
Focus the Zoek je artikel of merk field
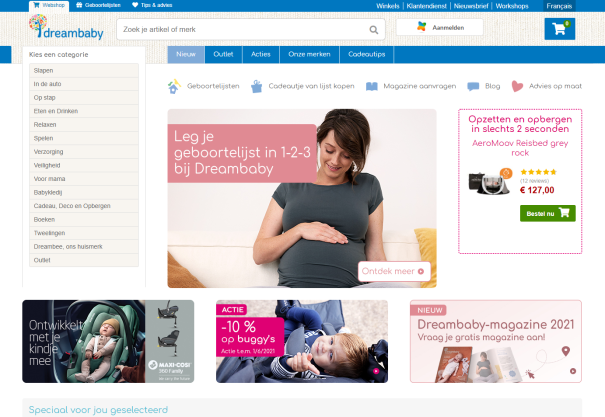click(x=251, y=29)
